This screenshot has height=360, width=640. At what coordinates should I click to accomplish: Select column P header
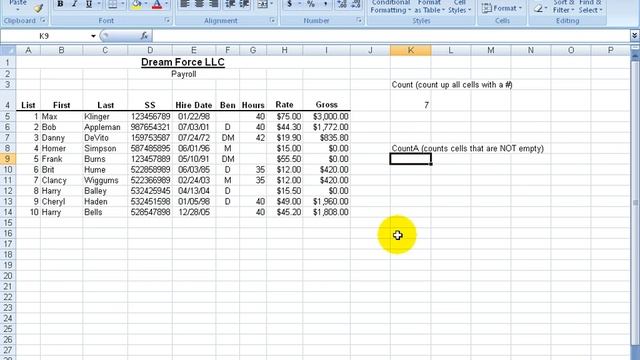[x=610, y=50]
